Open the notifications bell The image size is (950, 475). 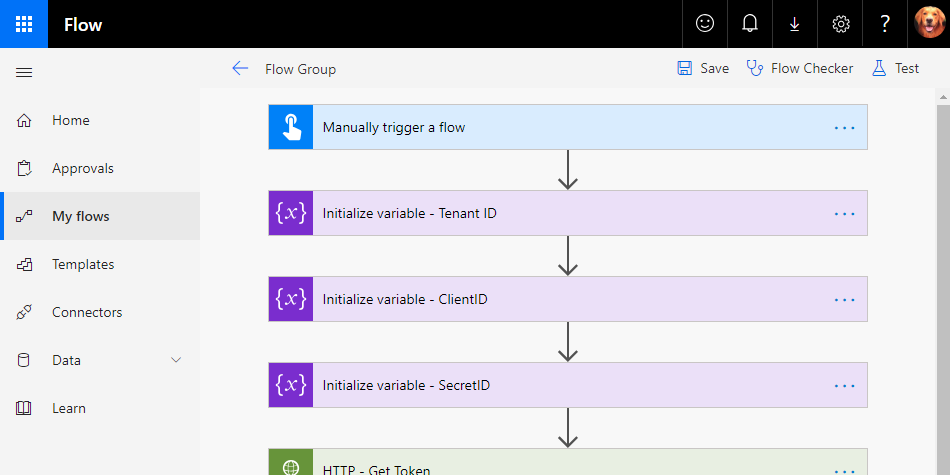(x=750, y=24)
